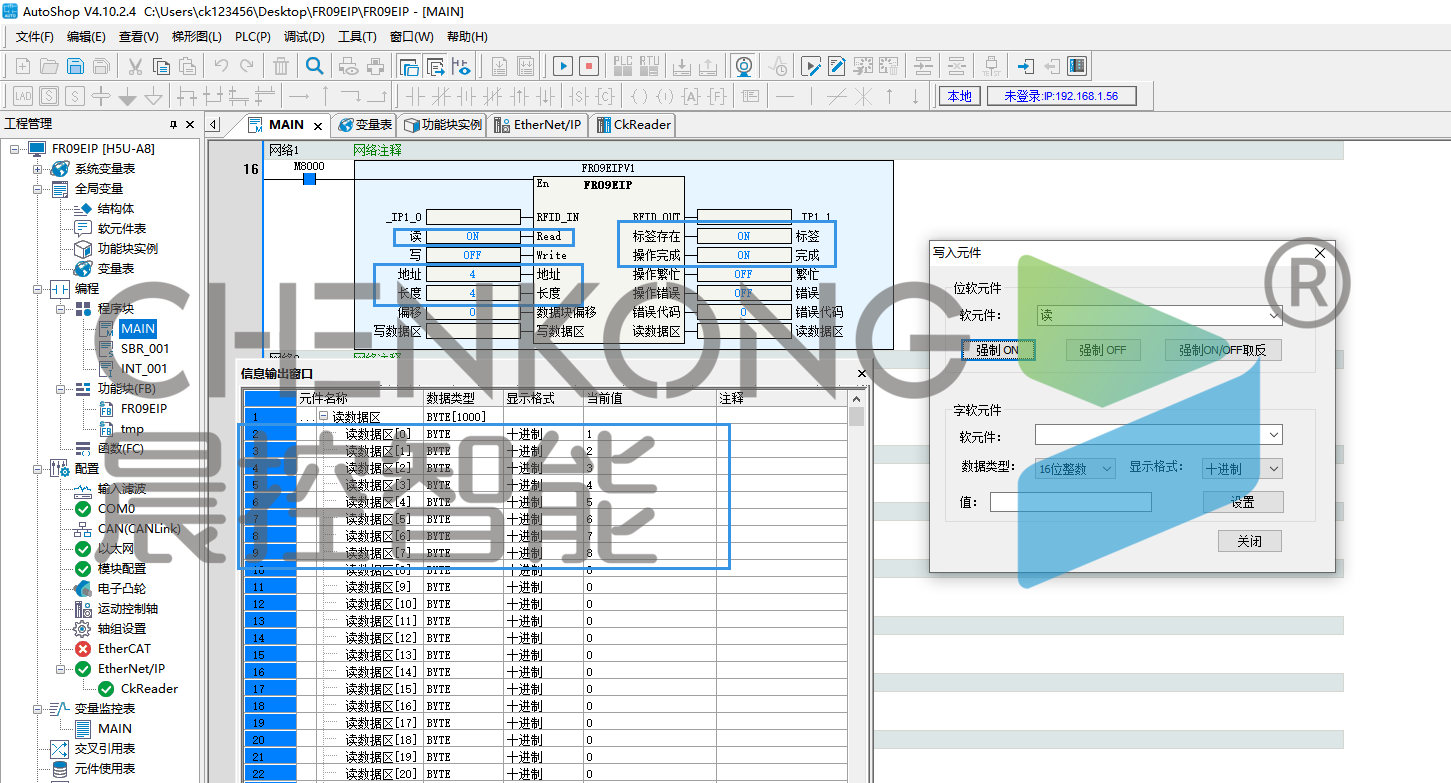This screenshot has width=1451, height=783.
Task: Click the 关闭 button in the dialog
Action: [1249, 541]
